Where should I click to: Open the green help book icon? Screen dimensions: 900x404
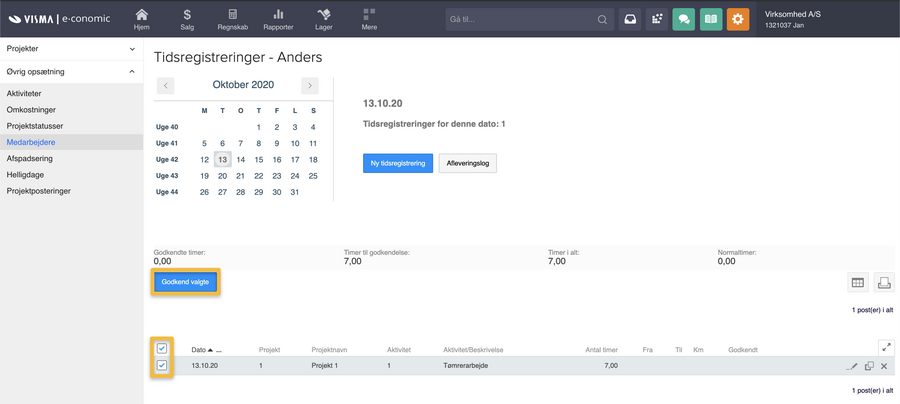click(x=711, y=19)
